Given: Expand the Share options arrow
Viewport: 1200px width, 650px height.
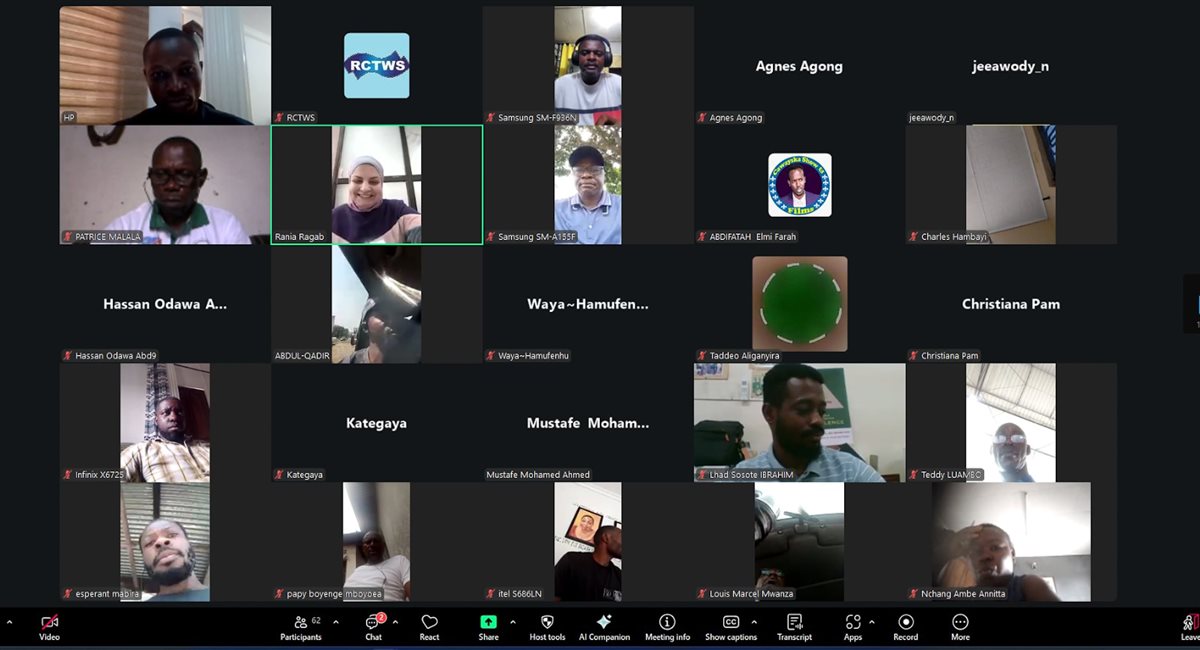Looking at the screenshot, I should point(512,621).
